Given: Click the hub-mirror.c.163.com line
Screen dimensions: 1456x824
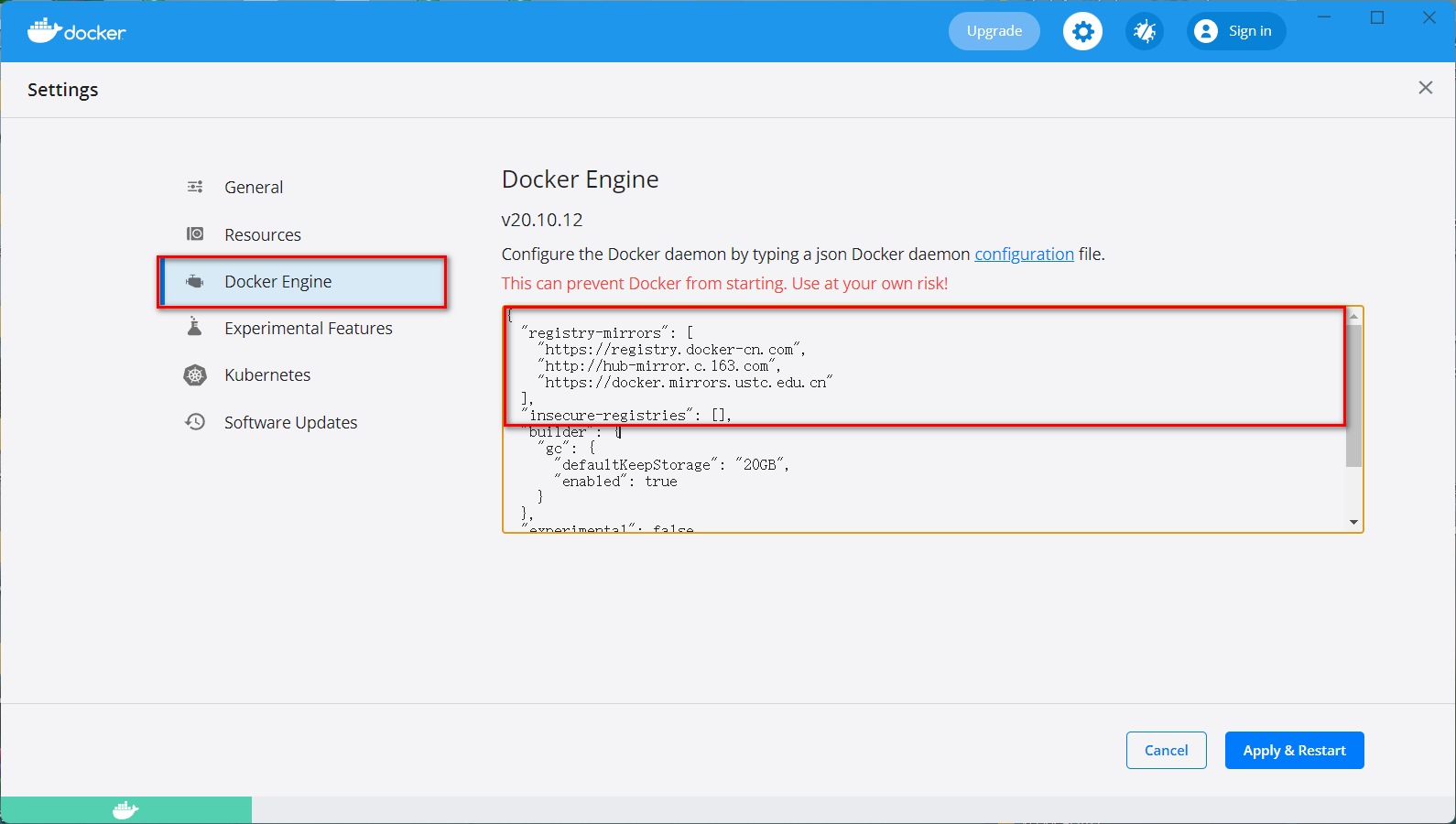Looking at the screenshot, I should click(x=659, y=366).
